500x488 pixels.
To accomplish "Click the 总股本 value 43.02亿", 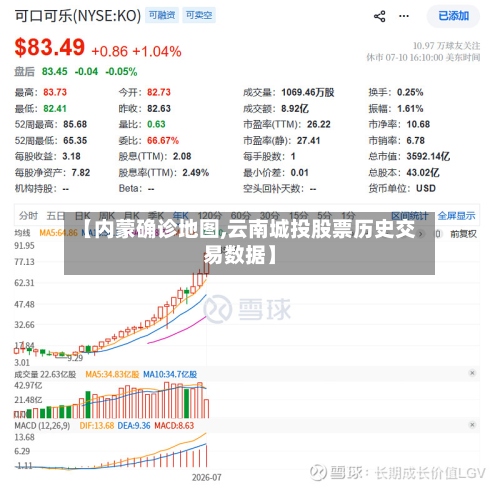I will coord(423,173).
